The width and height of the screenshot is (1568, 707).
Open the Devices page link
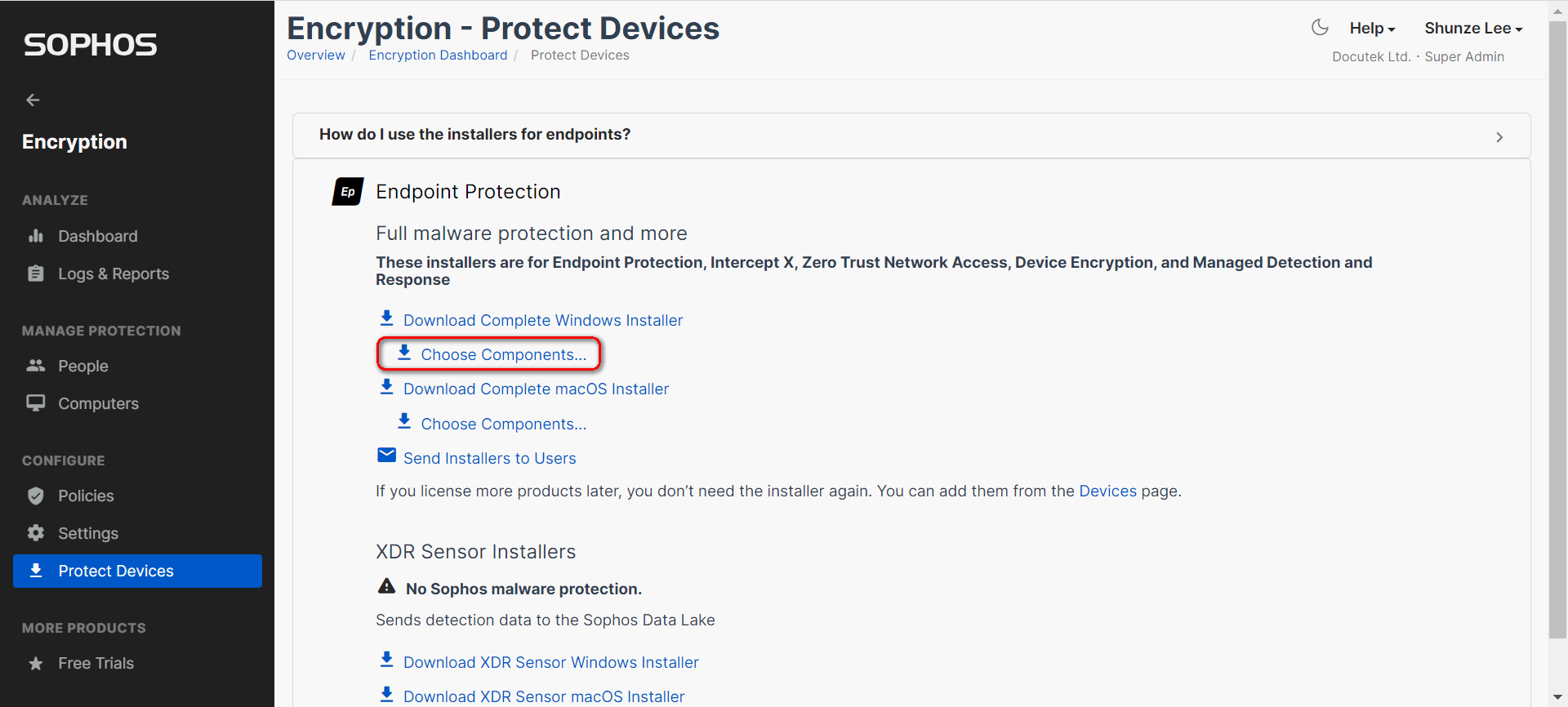1107,491
